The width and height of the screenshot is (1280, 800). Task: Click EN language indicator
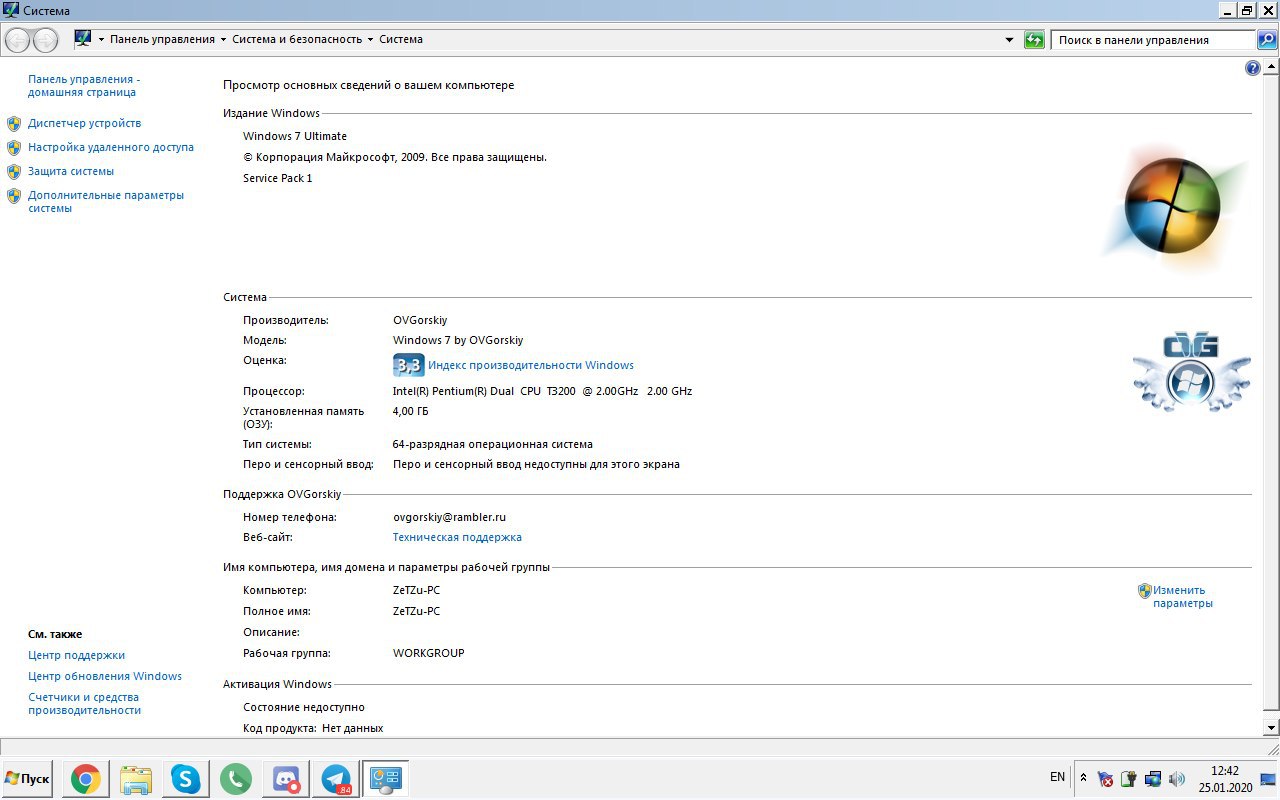1057,777
